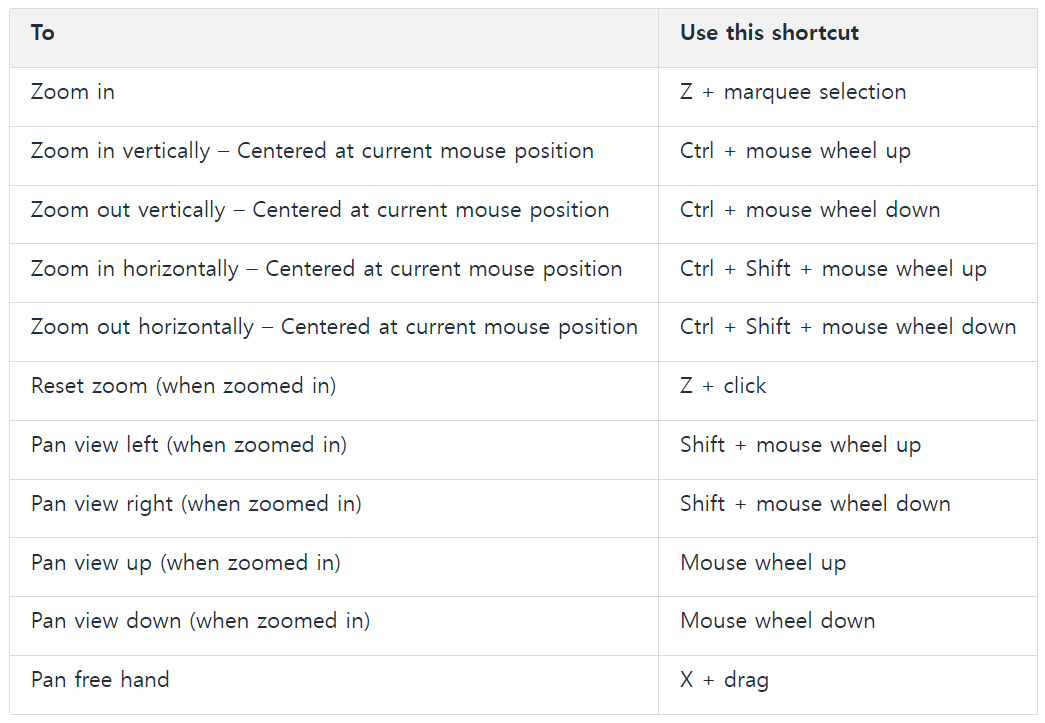This screenshot has width=1045, height=723.
Task: Click the 'Zoom in' row label
Action: click(73, 92)
